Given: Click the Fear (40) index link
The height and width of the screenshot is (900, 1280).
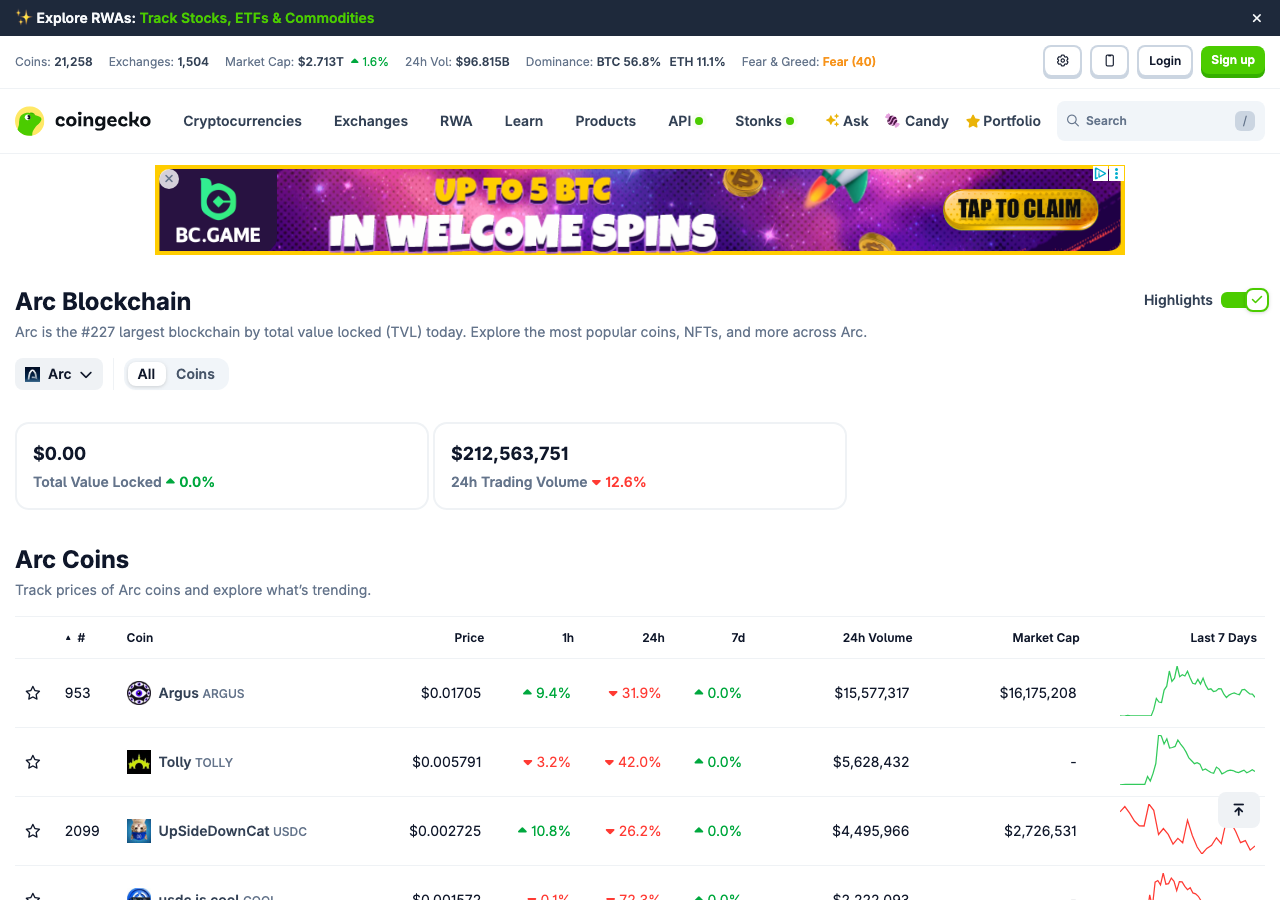Looking at the screenshot, I should coord(849,62).
